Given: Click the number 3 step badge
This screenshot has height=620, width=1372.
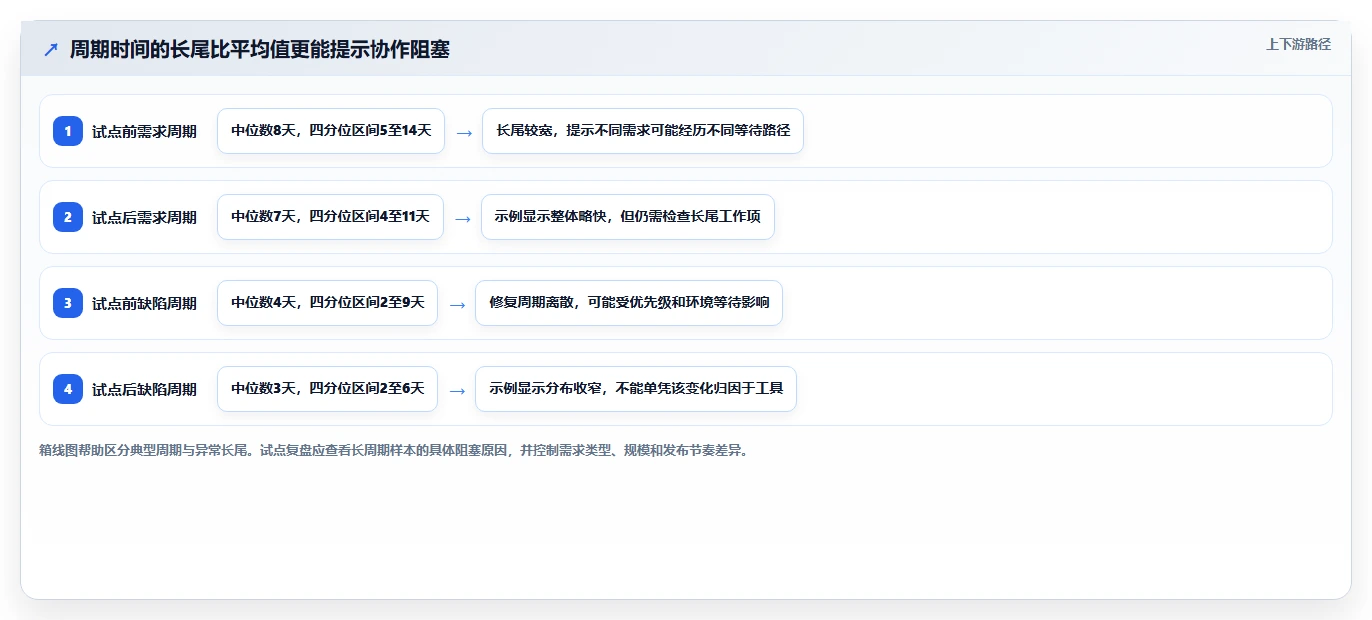Looking at the screenshot, I should [x=68, y=303].
